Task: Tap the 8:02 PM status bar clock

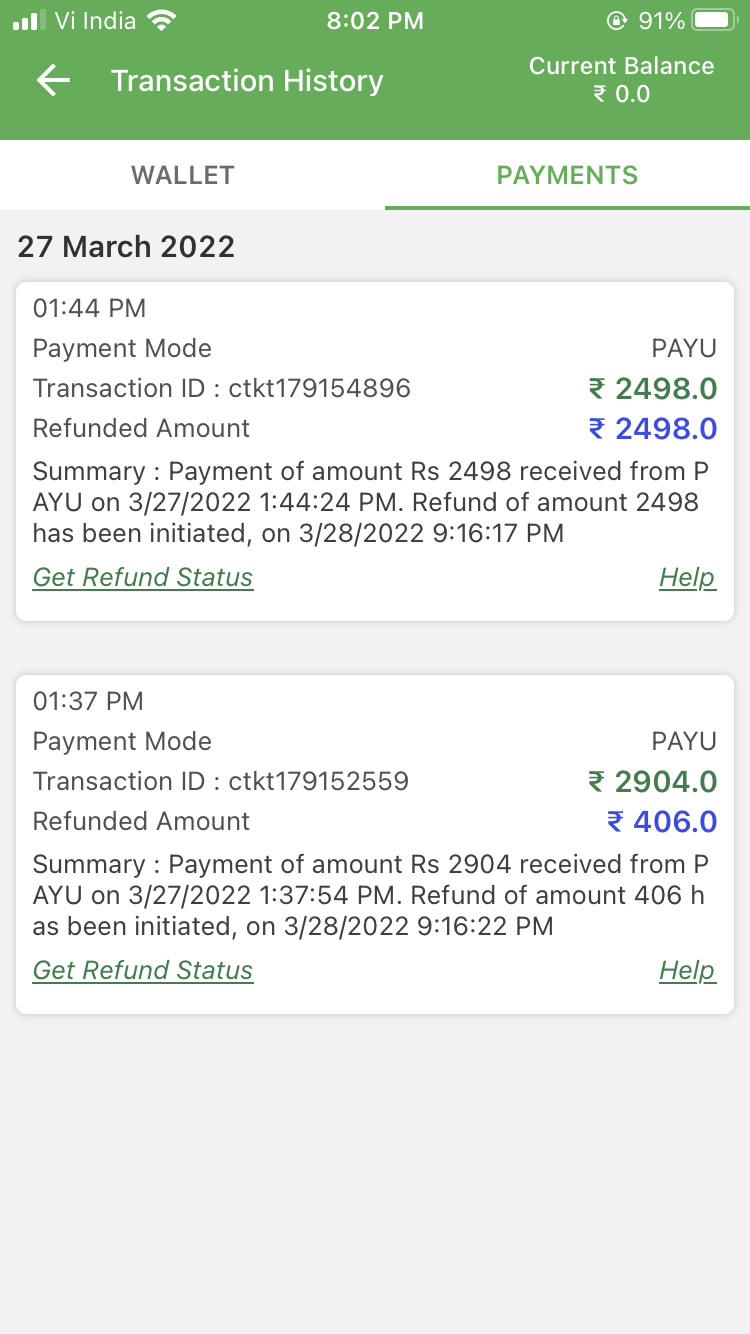Action: coord(375,20)
